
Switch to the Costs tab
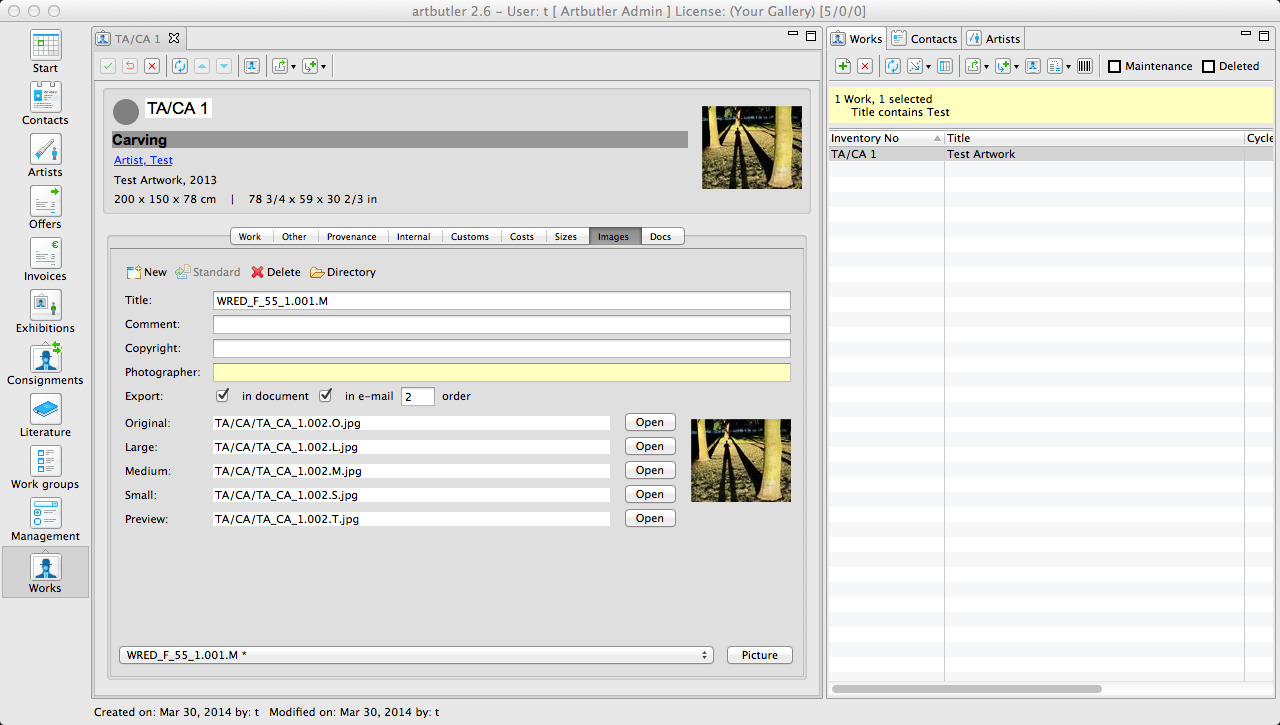[x=522, y=237]
